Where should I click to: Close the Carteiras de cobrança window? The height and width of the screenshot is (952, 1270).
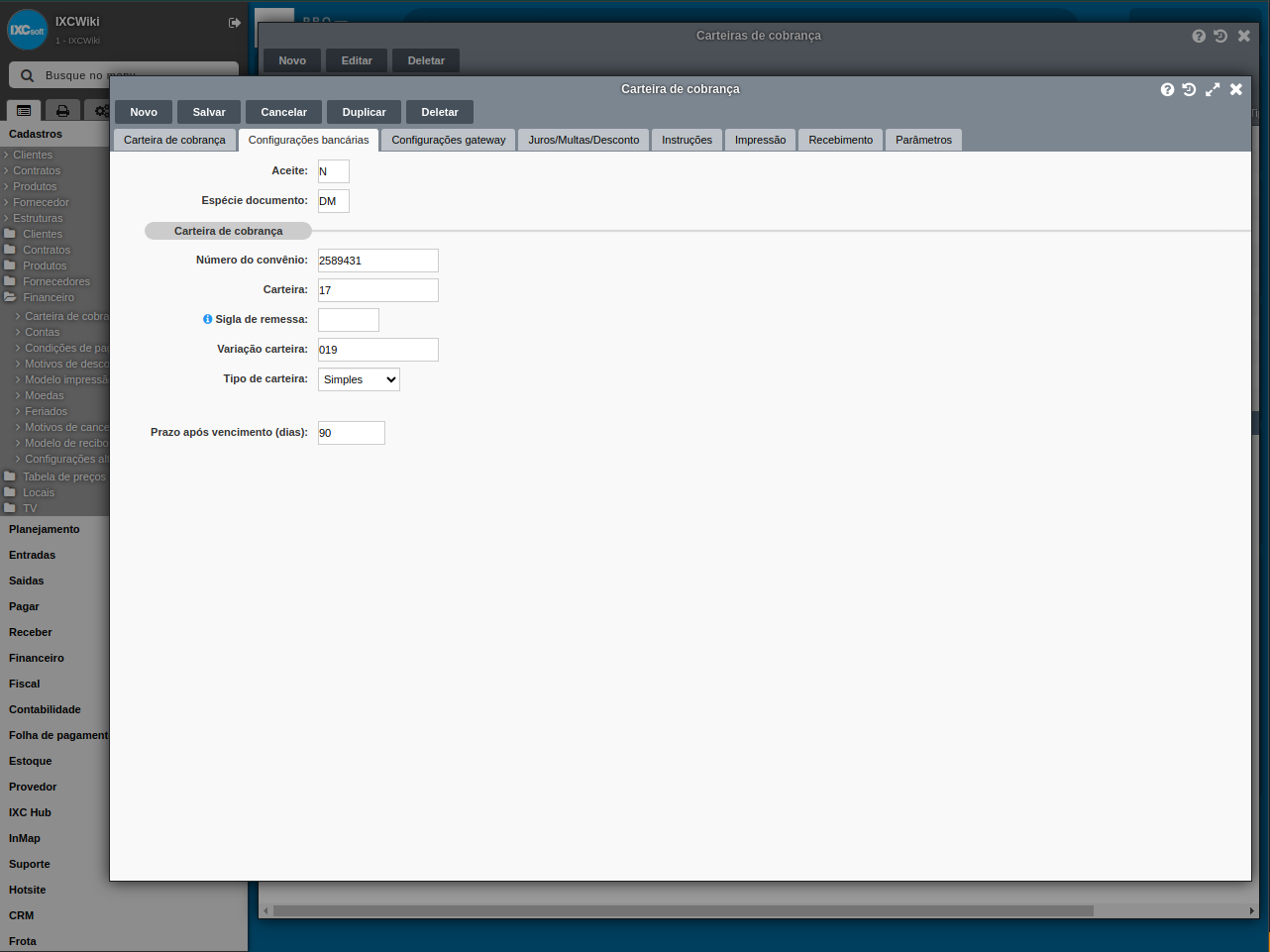[x=1244, y=36]
